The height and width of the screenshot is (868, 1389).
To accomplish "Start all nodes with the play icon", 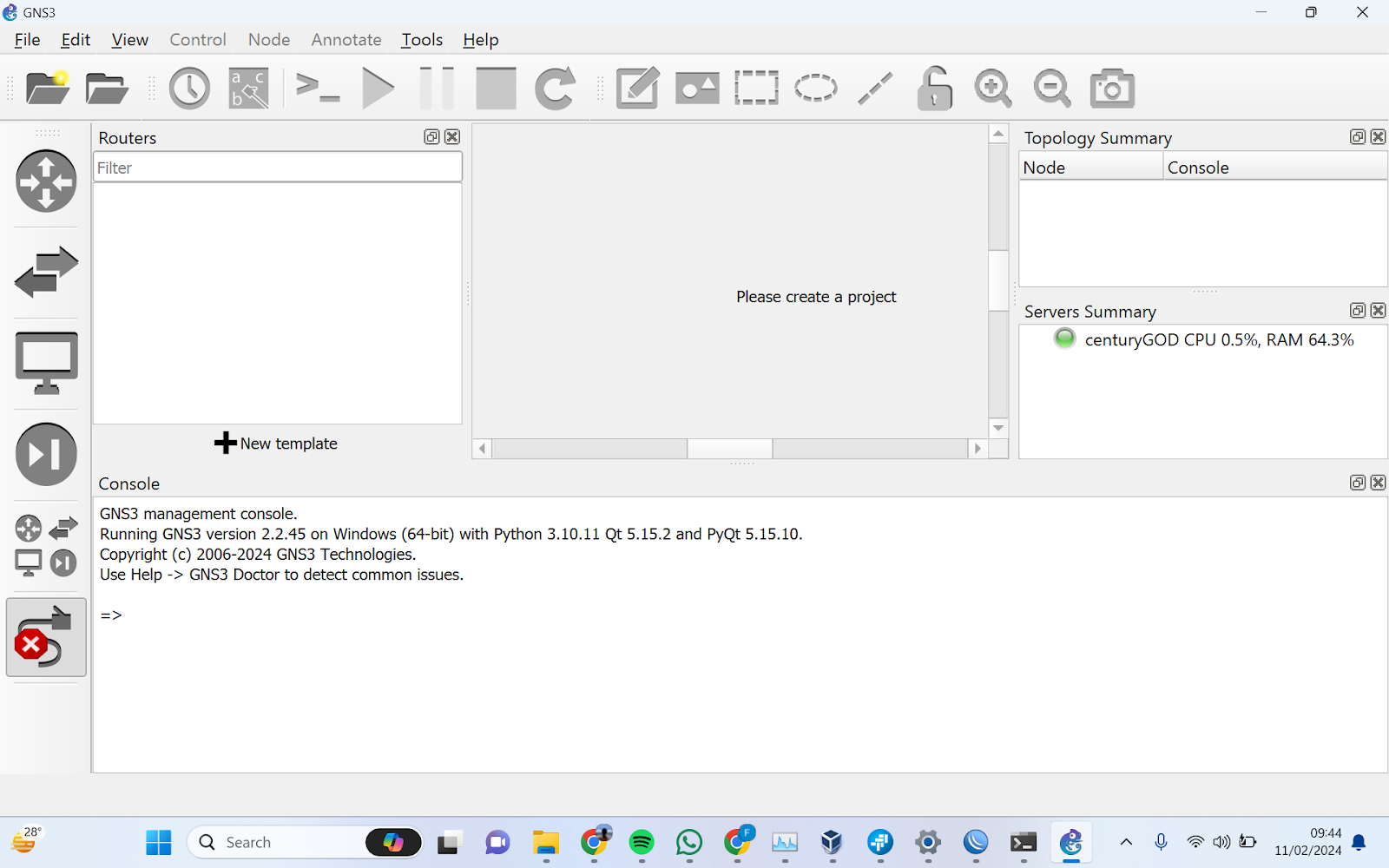I will click(378, 88).
